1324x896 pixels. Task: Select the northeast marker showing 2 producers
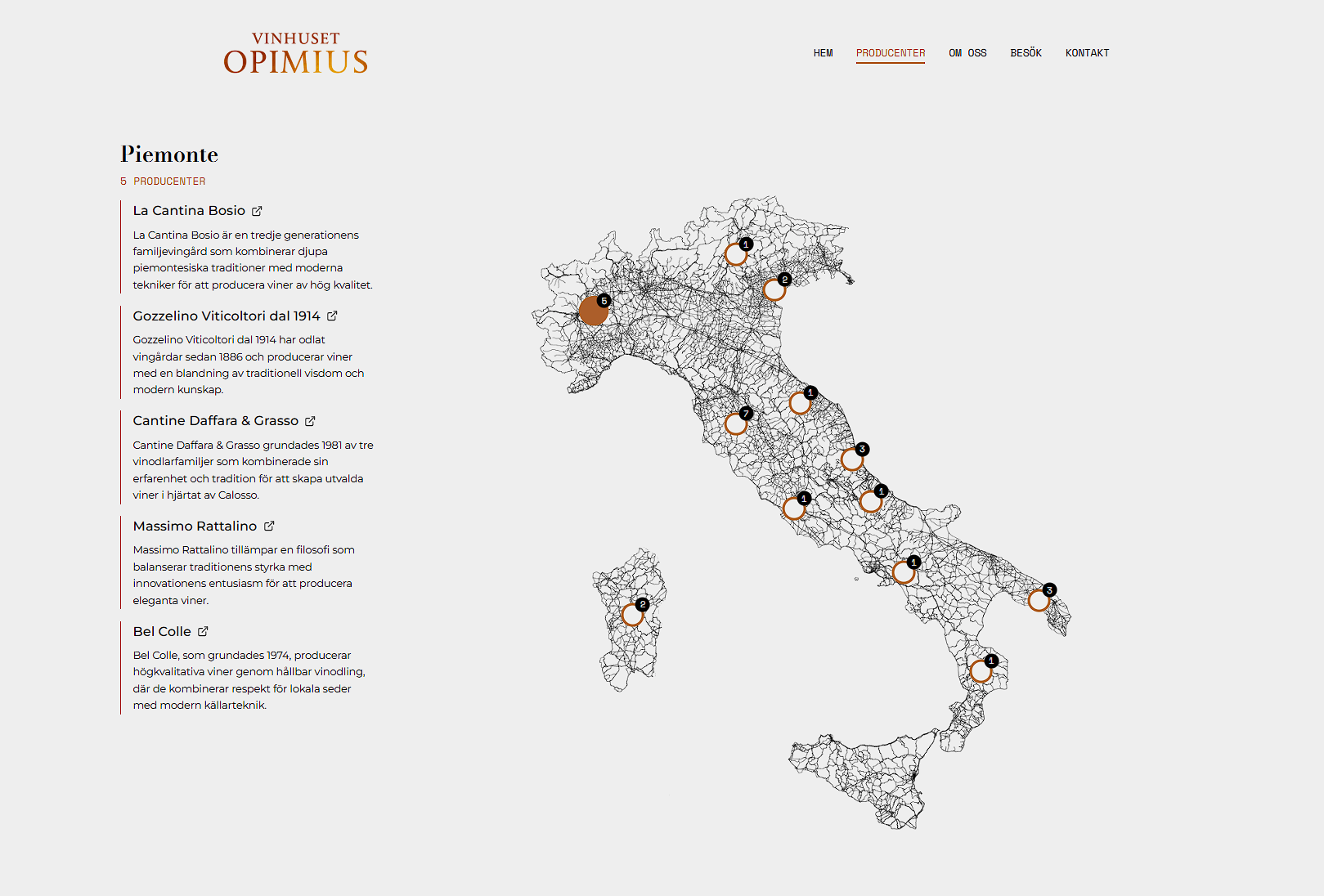tap(774, 289)
